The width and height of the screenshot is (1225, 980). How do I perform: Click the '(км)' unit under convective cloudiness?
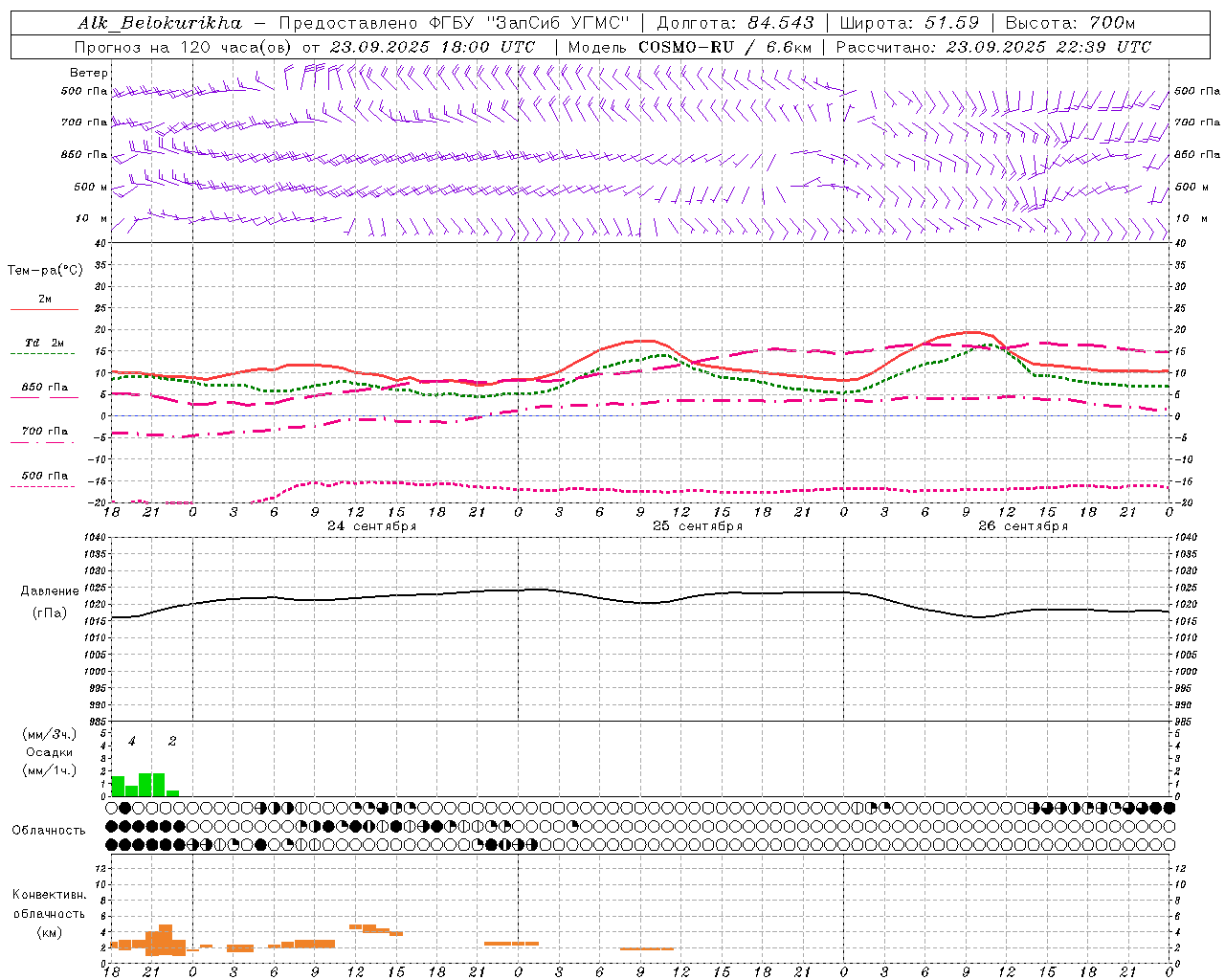(49, 932)
